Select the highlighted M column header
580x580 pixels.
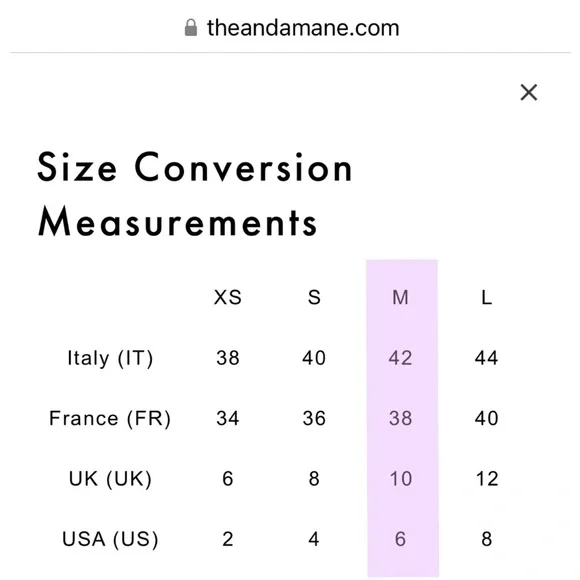point(401,297)
